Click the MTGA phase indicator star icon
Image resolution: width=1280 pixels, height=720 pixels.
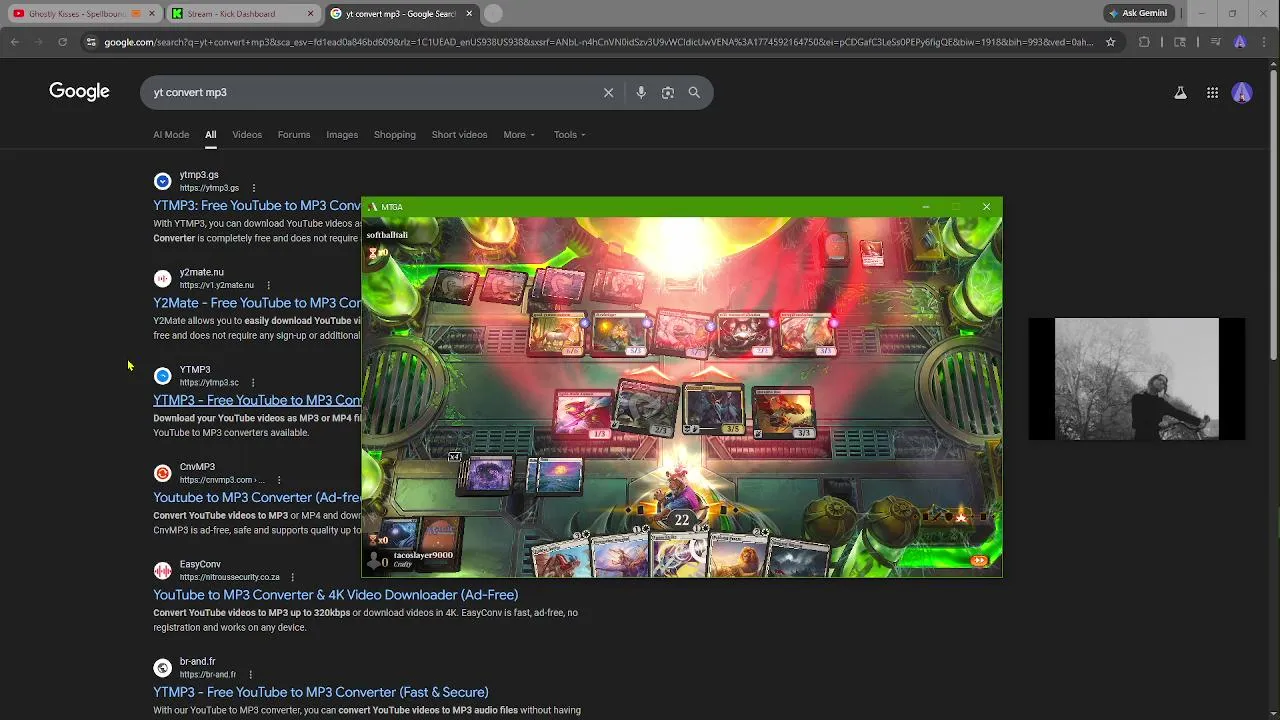[x=961, y=517]
